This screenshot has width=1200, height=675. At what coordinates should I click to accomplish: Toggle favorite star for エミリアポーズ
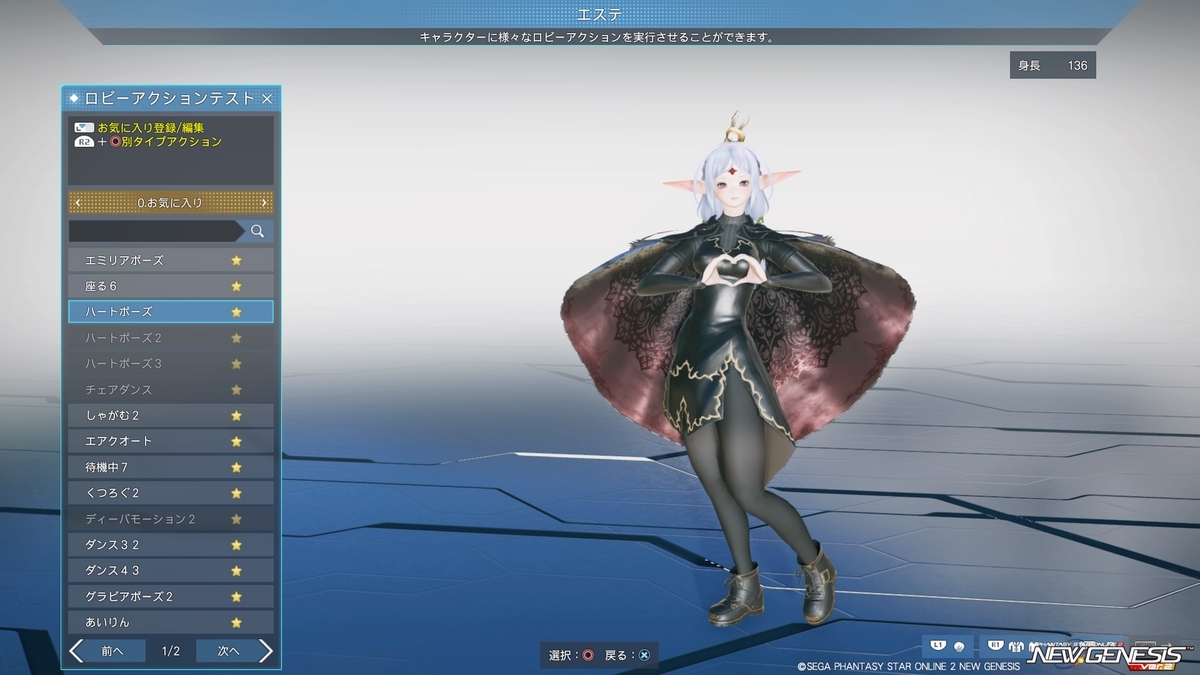237,260
